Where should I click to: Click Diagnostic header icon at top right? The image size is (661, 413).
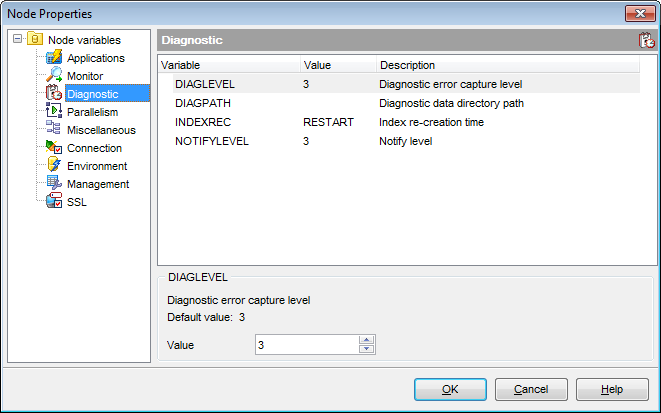coord(646,41)
